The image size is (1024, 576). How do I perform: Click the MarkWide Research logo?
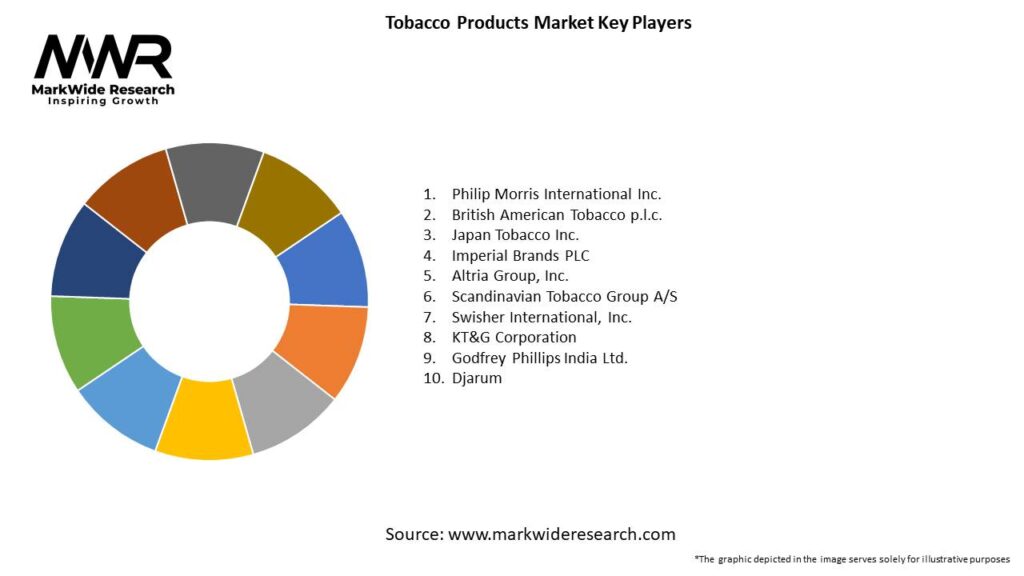click(103, 69)
